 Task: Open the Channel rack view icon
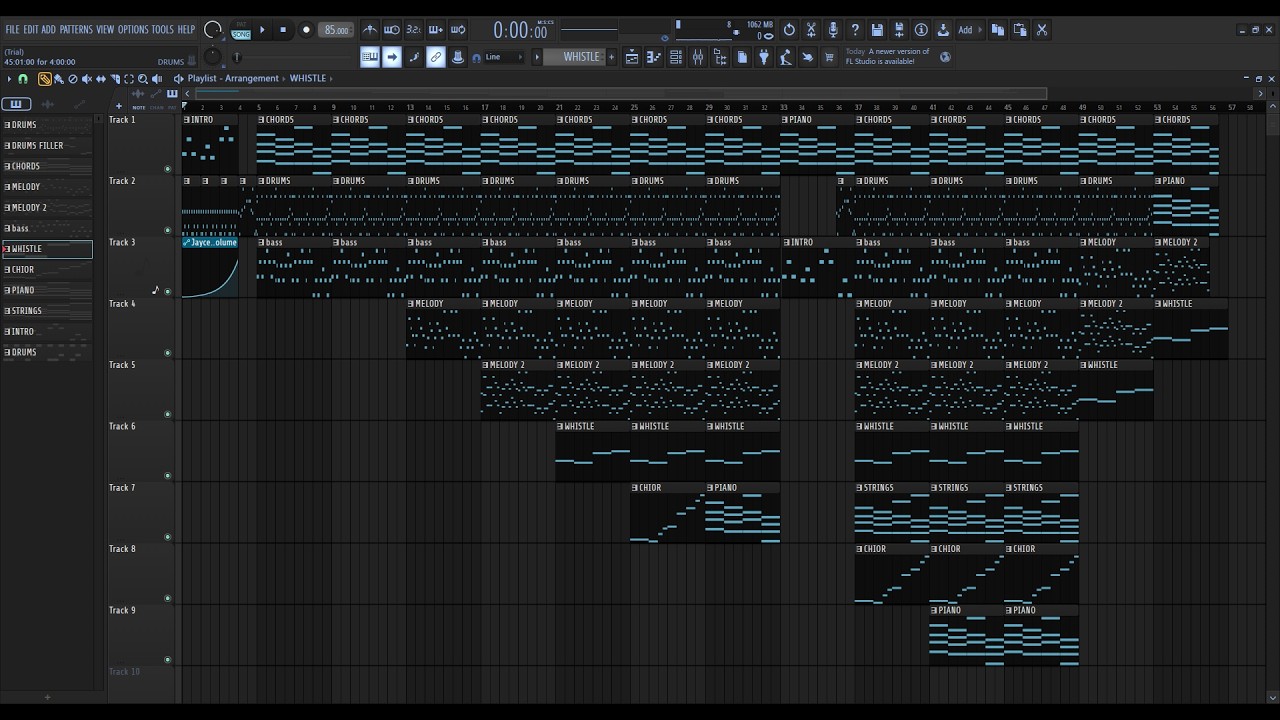[x=676, y=57]
